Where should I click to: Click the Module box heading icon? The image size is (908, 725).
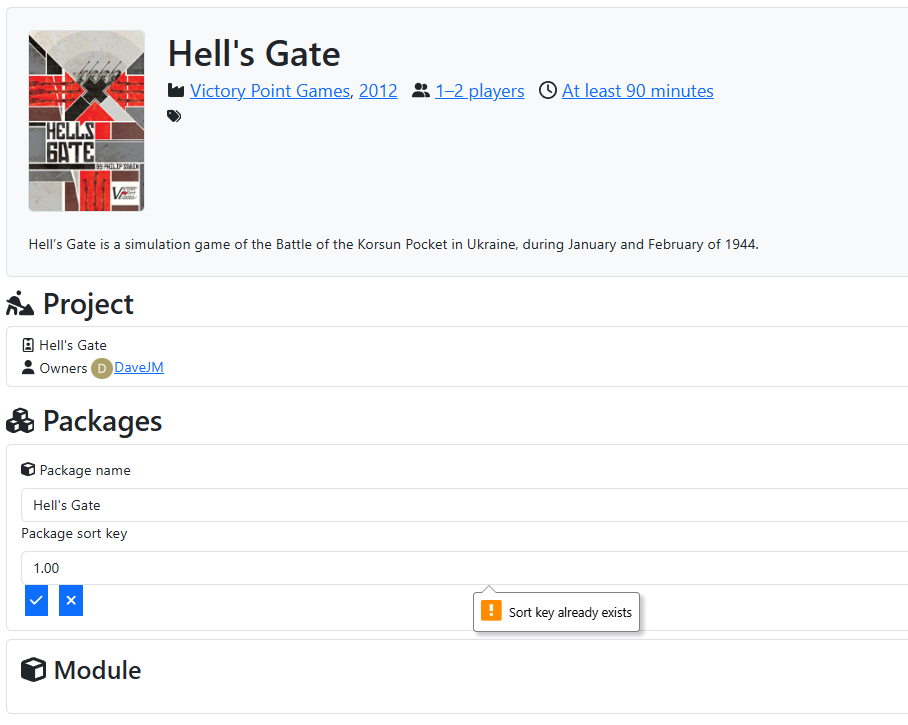(x=34, y=670)
